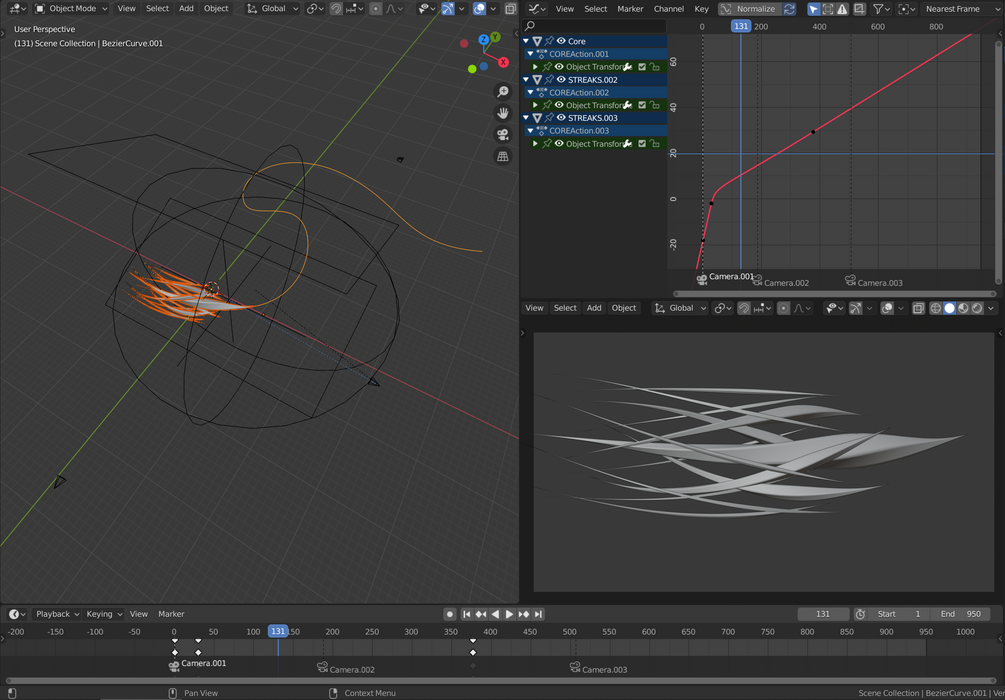This screenshot has height=700, width=1005.
Task: Click the red X axis gizmo ball
Action: (504, 62)
